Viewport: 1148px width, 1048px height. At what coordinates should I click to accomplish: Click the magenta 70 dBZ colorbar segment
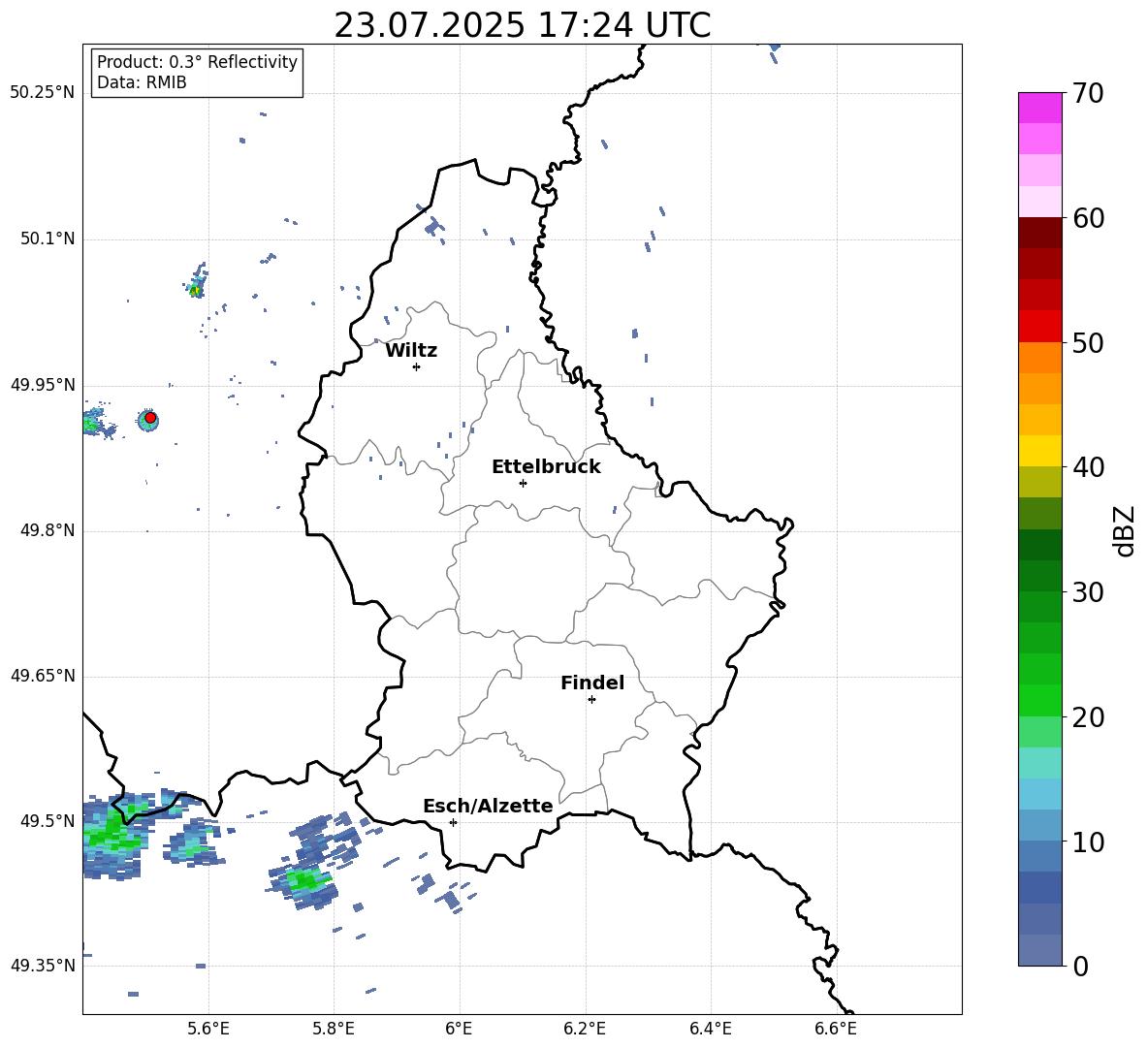(x=1039, y=108)
